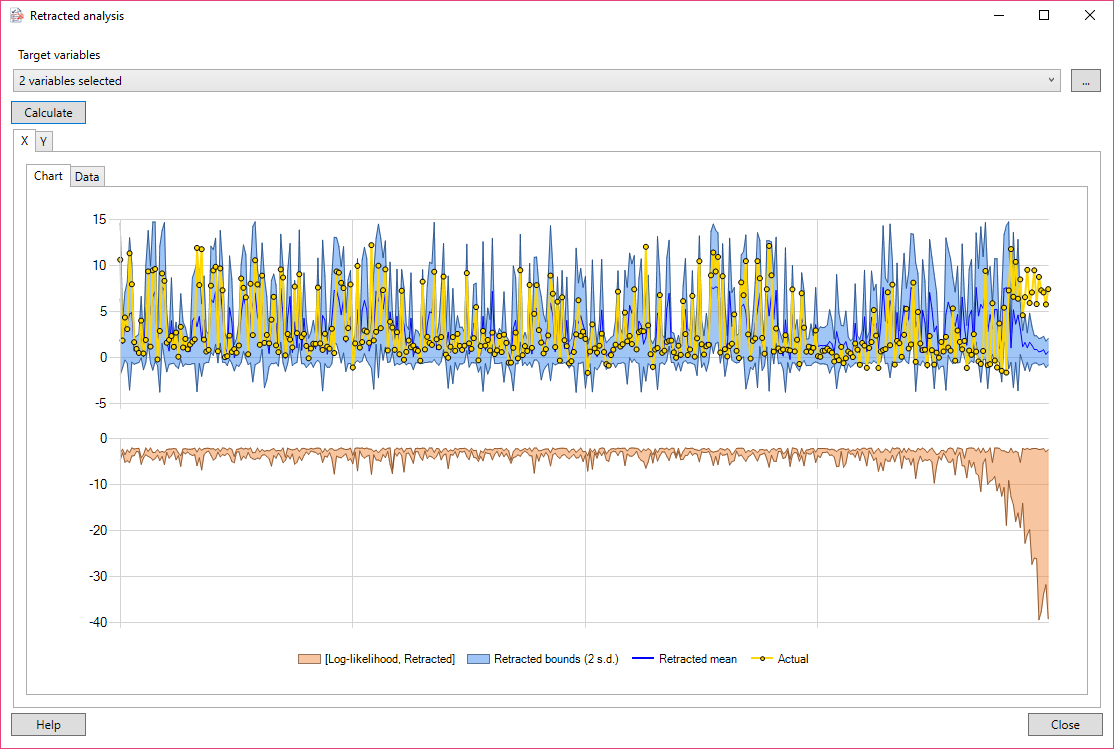Click the application icon in title bar
The height and width of the screenshot is (749, 1114).
pos(16,16)
